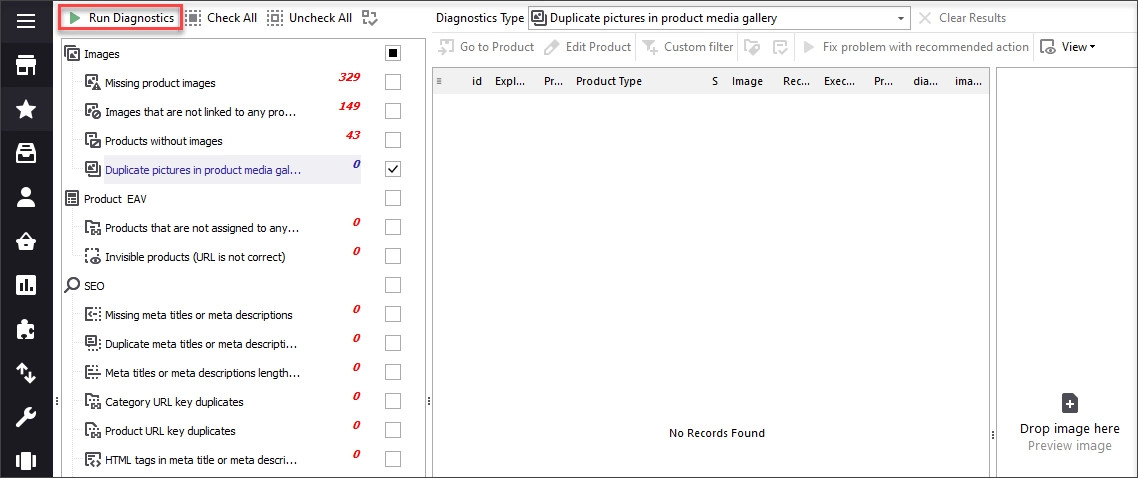The image size is (1138, 478).
Task: Click Check All in toolbar
Action: click(221, 18)
